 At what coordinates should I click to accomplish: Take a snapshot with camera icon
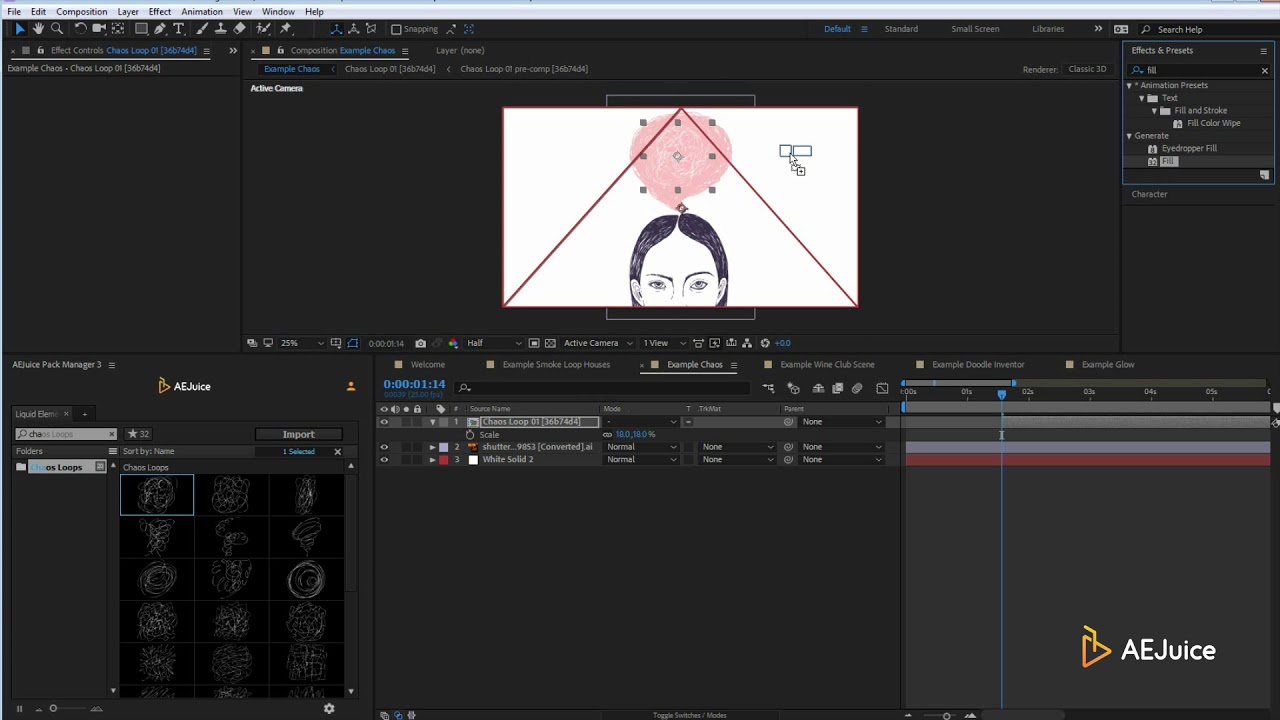(420, 343)
